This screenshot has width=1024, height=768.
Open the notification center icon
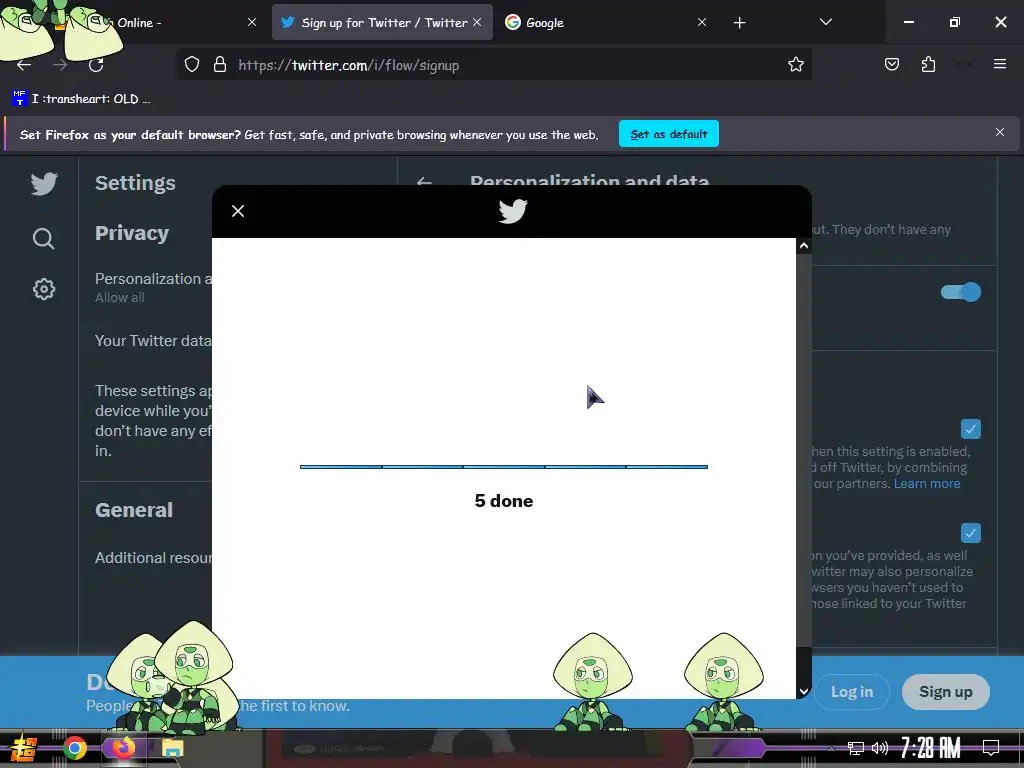[x=991, y=748]
